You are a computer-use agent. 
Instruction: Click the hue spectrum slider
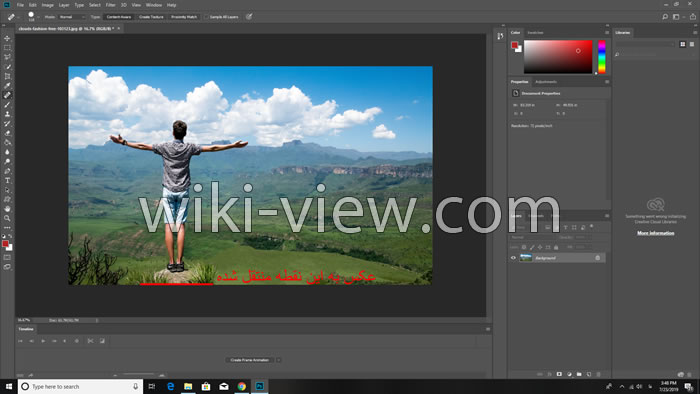602,57
